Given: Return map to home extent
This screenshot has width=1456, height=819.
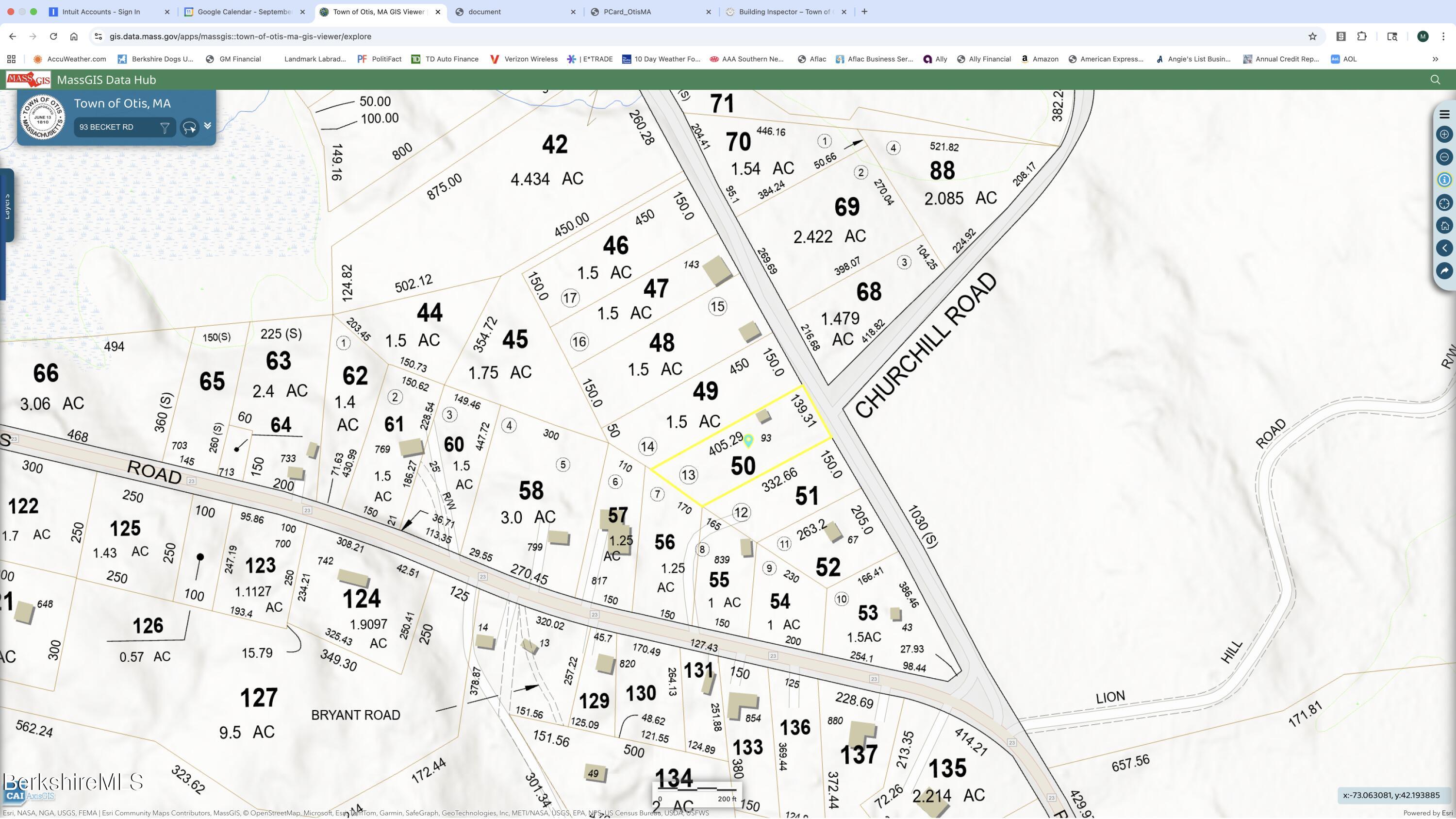Looking at the screenshot, I should [x=1444, y=226].
